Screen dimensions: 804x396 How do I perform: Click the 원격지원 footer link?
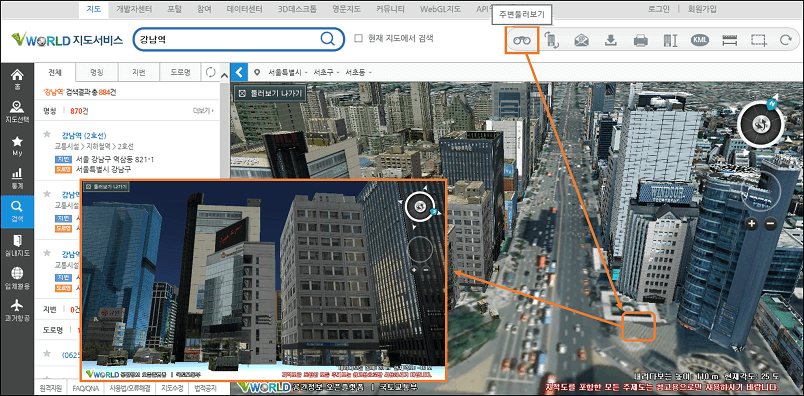(x=51, y=388)
